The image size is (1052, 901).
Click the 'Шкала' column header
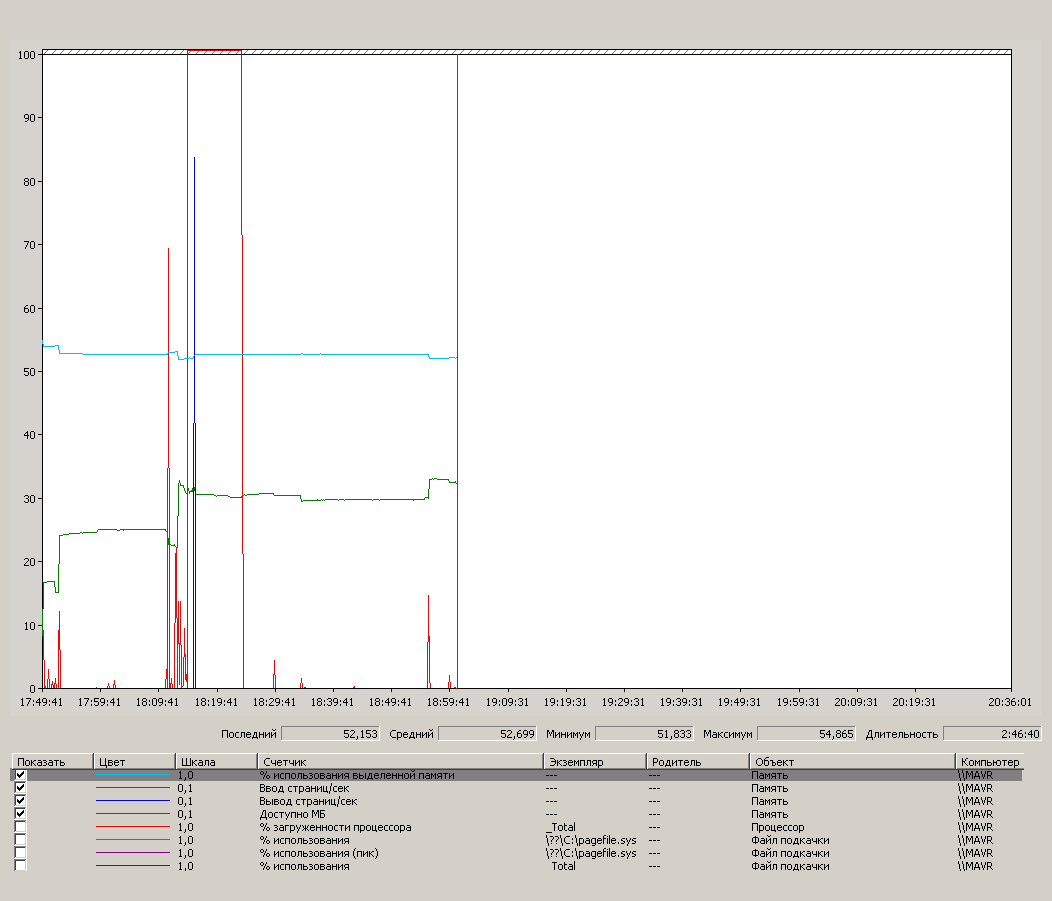tap(215, 762)
